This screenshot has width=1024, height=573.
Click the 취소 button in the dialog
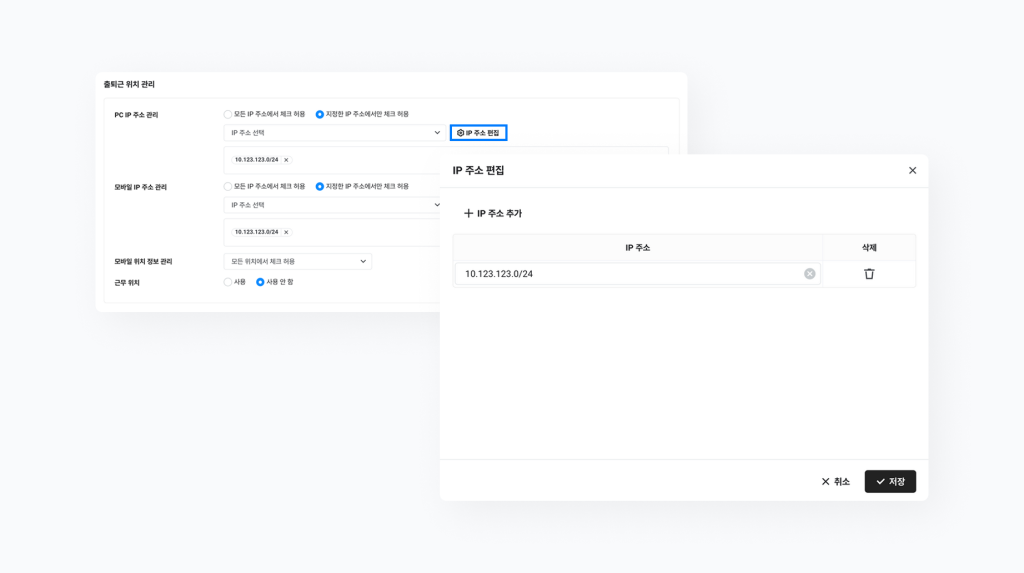(835, 482)
